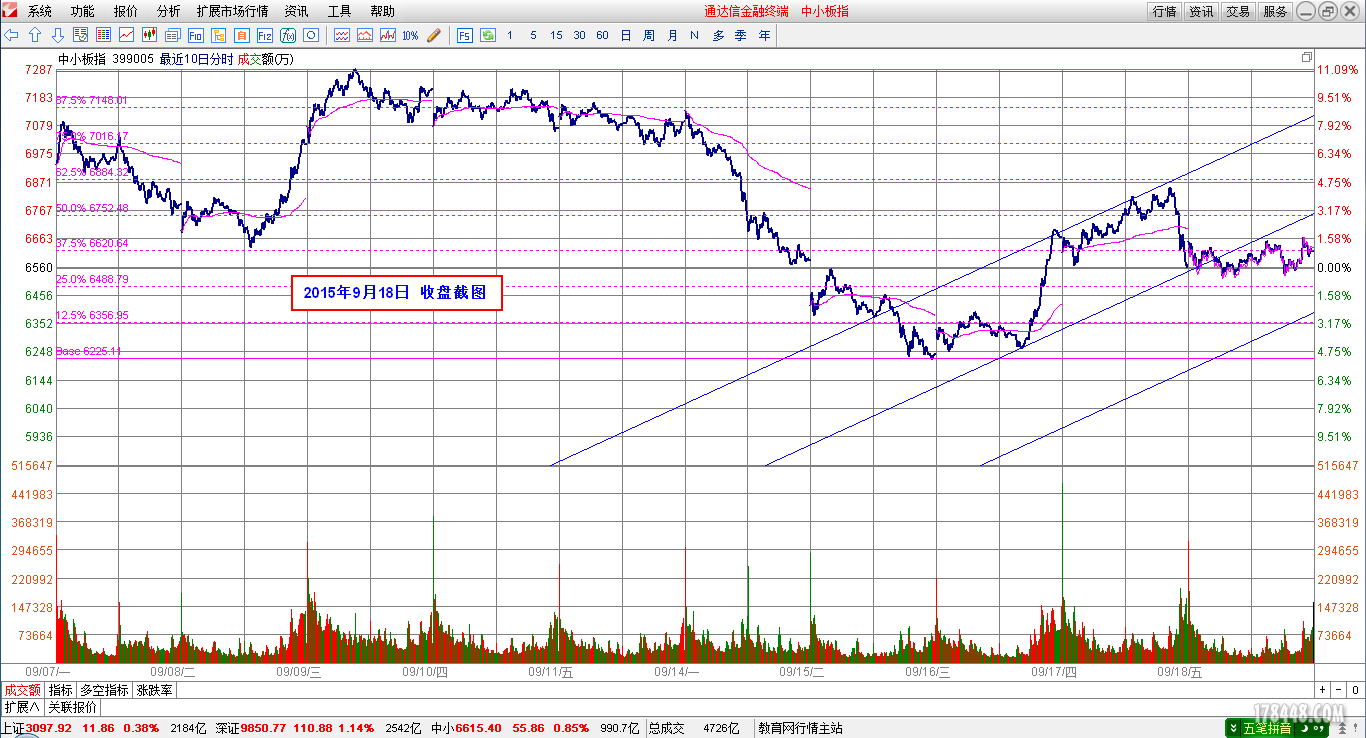The height and width of the screenshot is (738, 1366).
Task: Click the chart pane restore icon
Action: tap(1306, 58)
